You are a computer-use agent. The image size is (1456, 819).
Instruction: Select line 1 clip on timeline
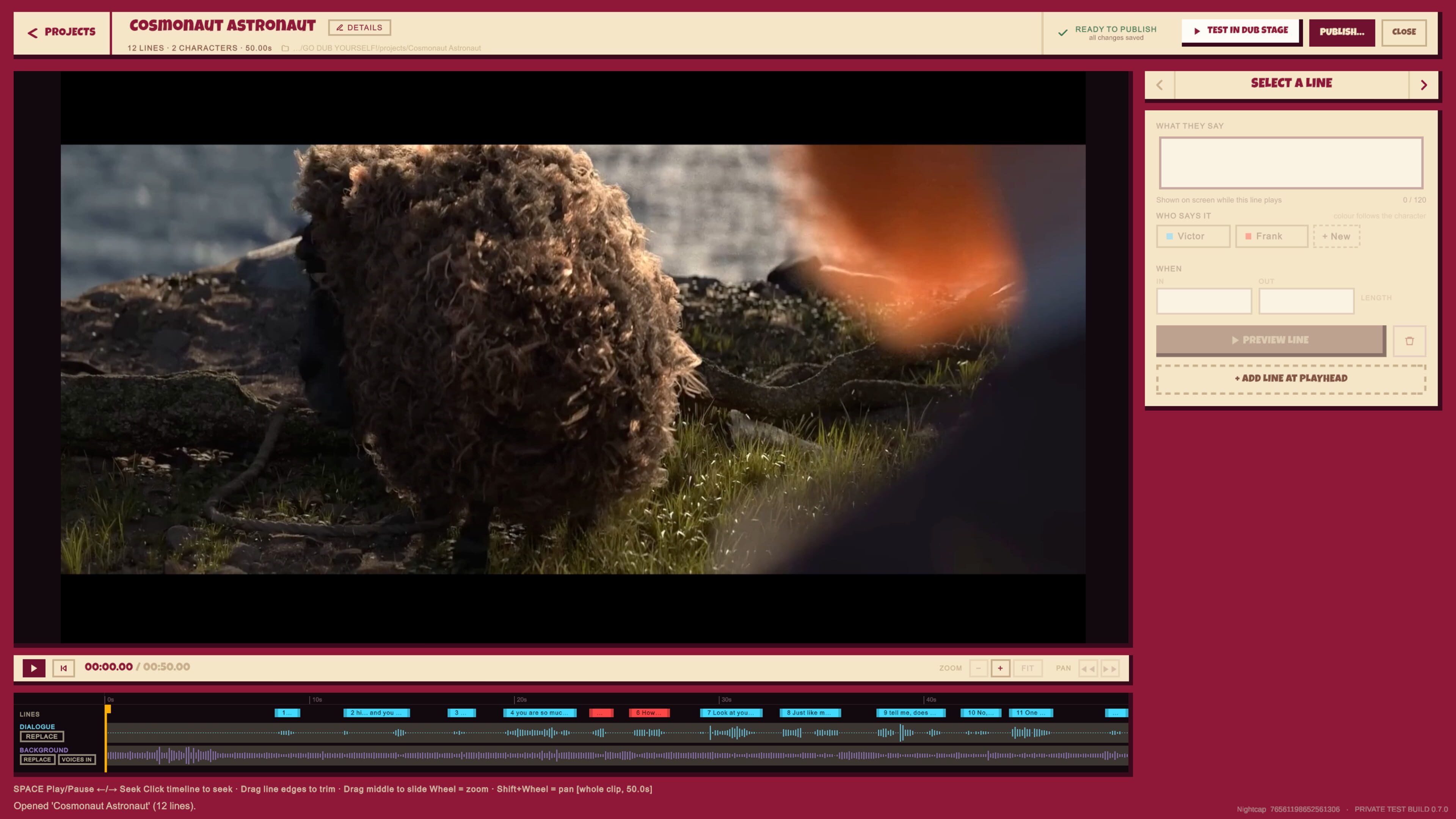tap(287, 713)
